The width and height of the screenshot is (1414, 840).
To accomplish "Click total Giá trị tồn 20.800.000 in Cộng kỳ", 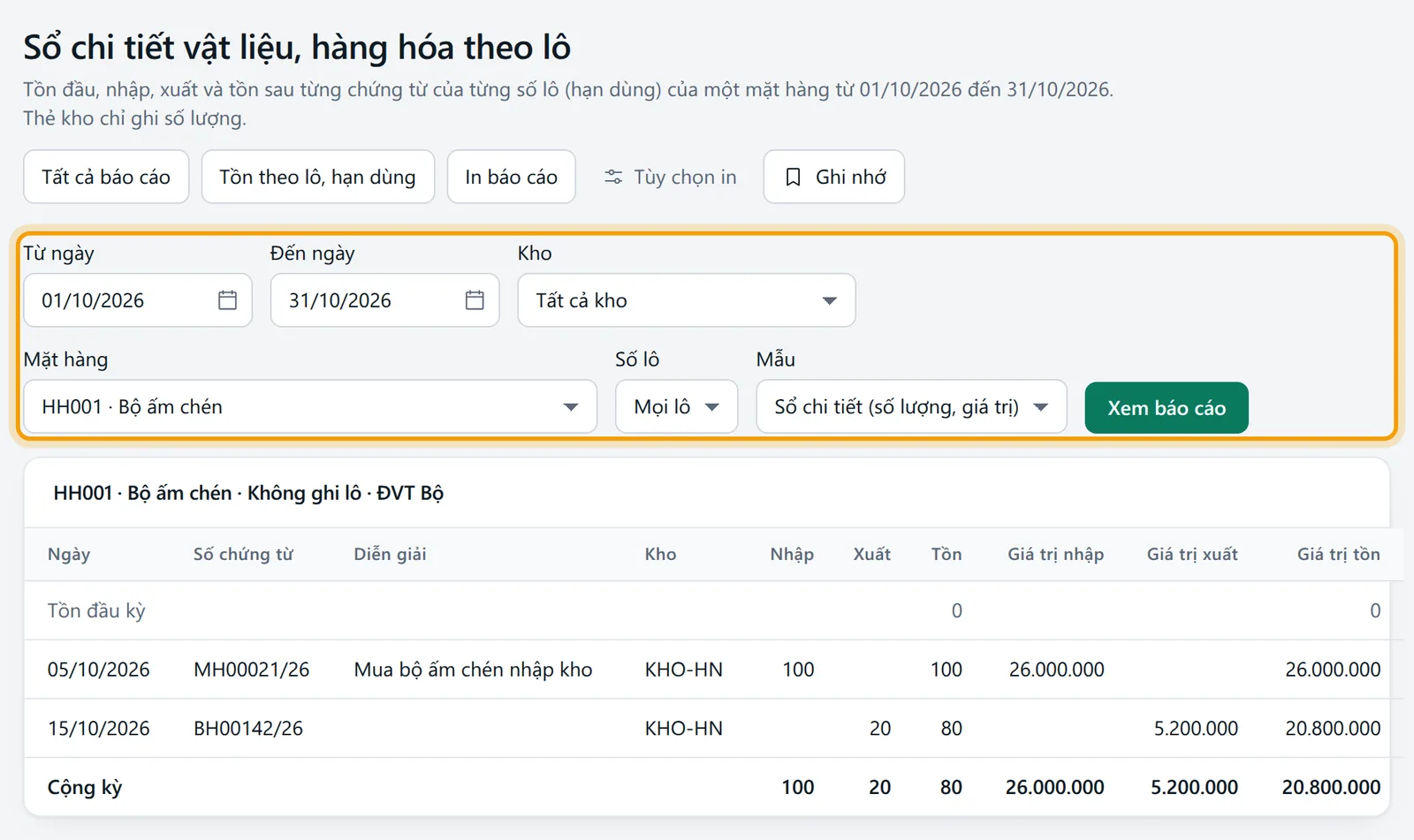I will pyautogui.click(x=1331, y=787).
